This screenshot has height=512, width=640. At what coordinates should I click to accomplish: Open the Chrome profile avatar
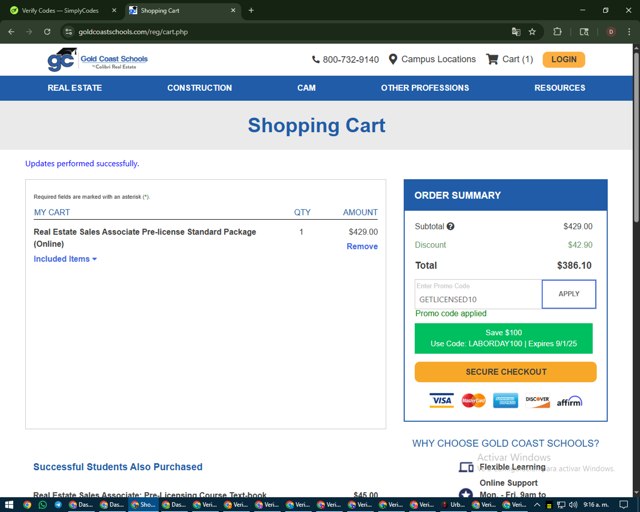pos(611,32)
